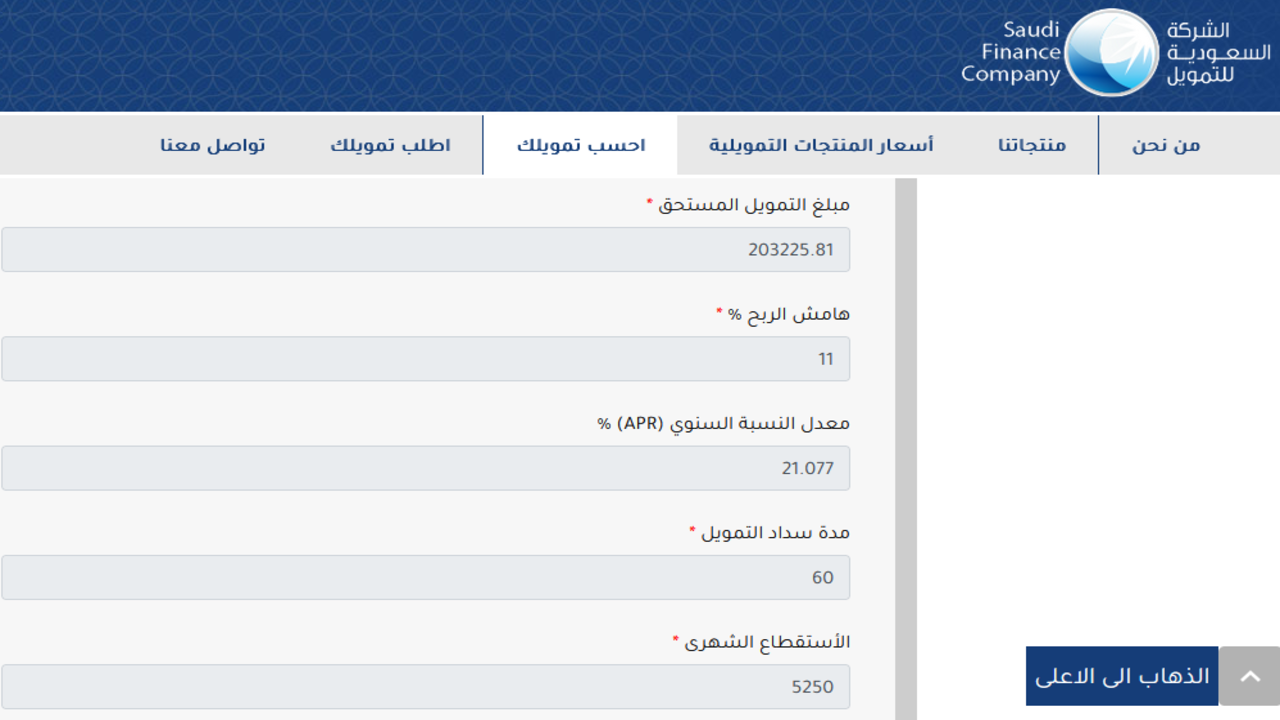1280x720 pixels.
Task: Click the APR field showing 21.077
Action: 425,468
